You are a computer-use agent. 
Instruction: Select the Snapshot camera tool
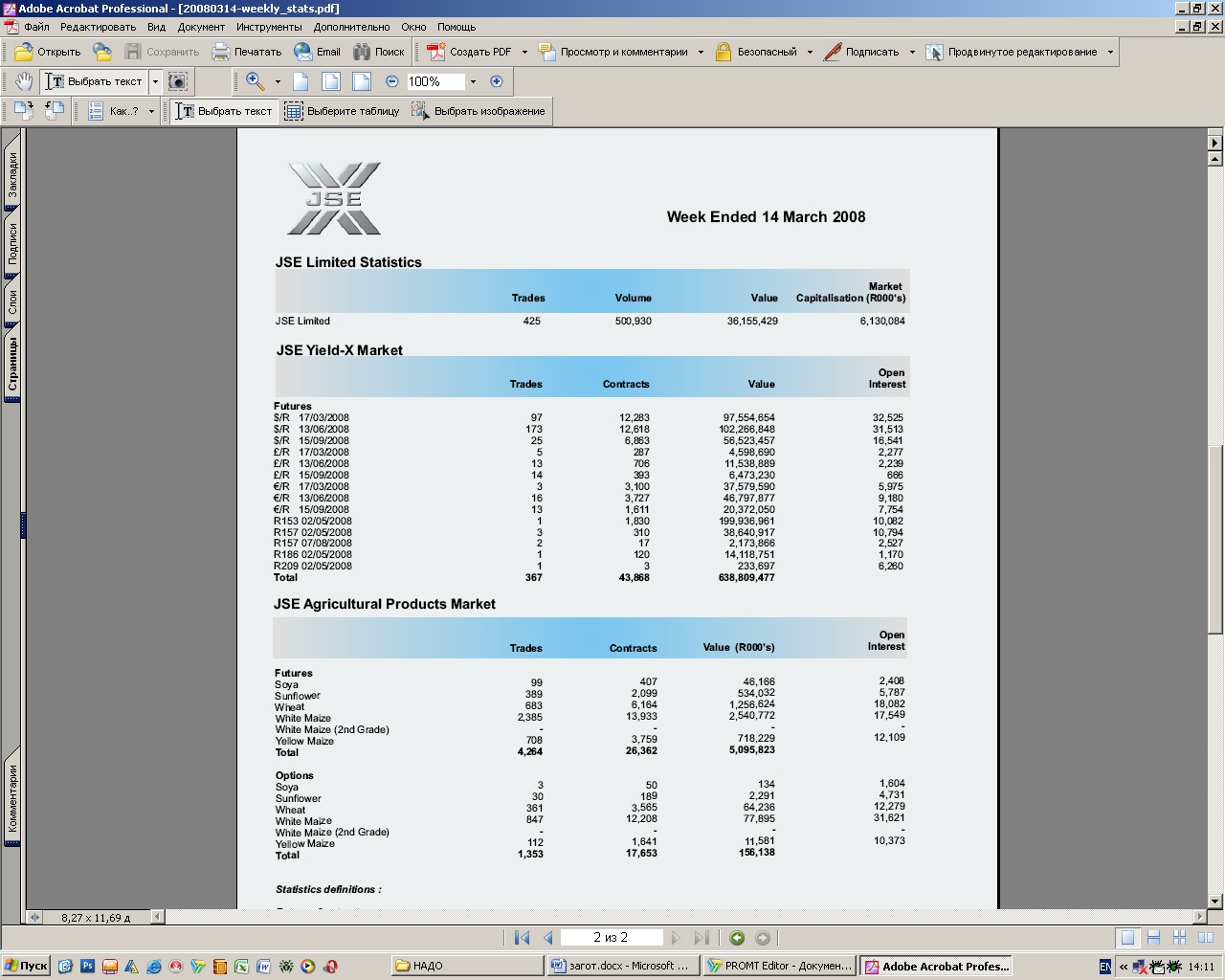pos(179,81)
